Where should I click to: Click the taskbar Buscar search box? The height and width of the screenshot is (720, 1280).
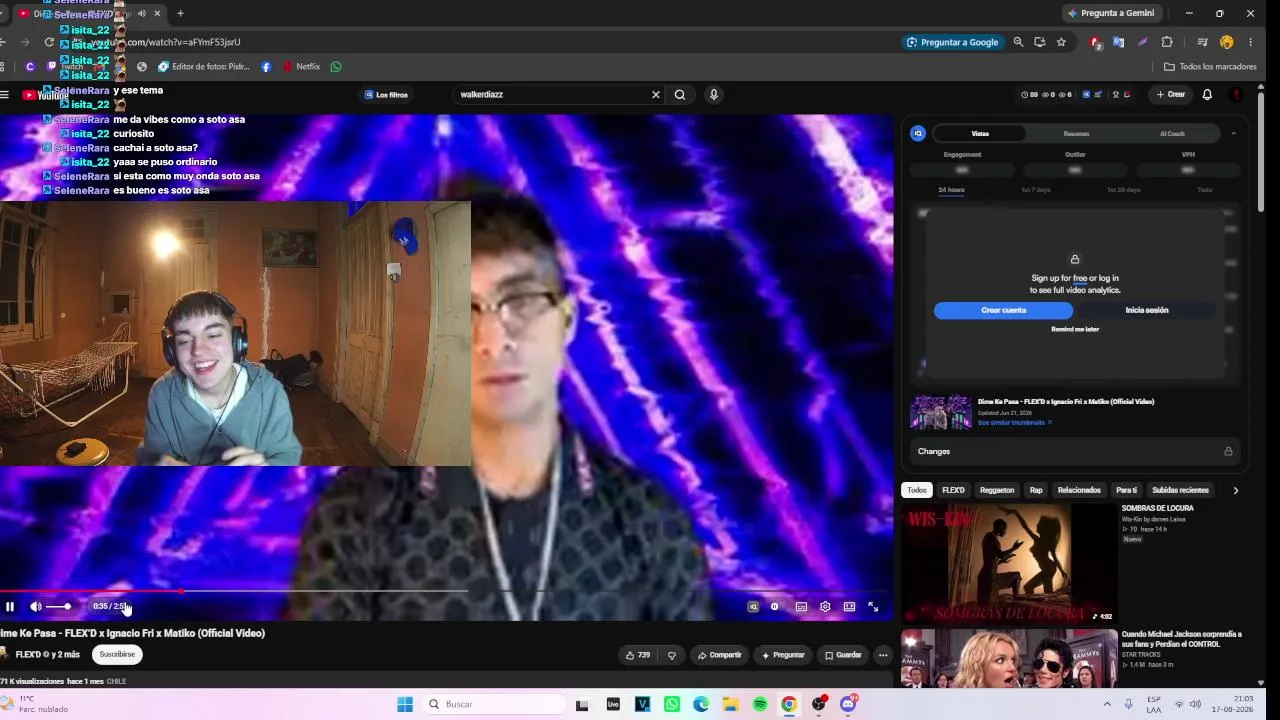[495, 705]
